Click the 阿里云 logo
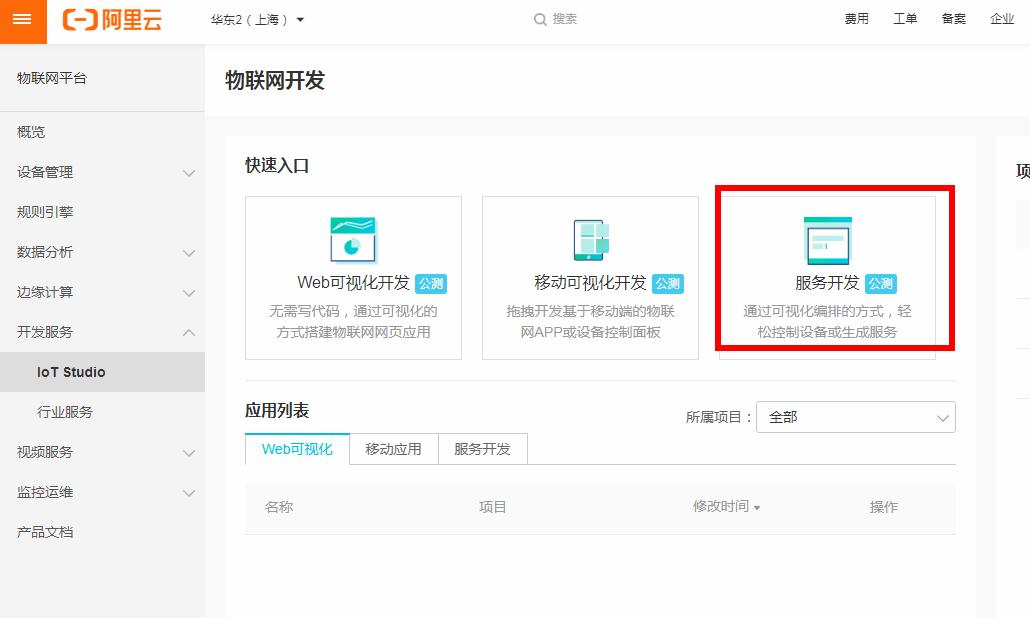Viewport: 1030px width, 618px height. click(x=112, y=20)
